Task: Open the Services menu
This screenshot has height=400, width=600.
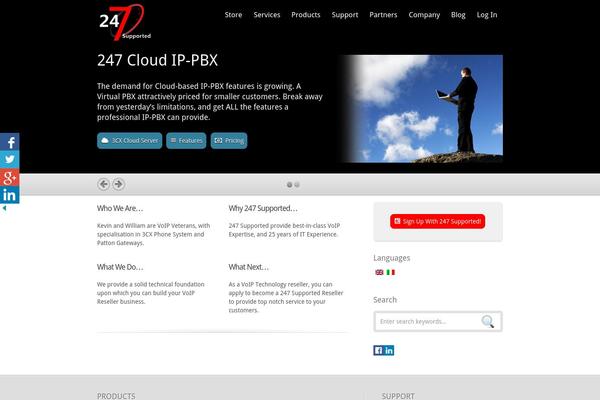Action: click(267, 15)
